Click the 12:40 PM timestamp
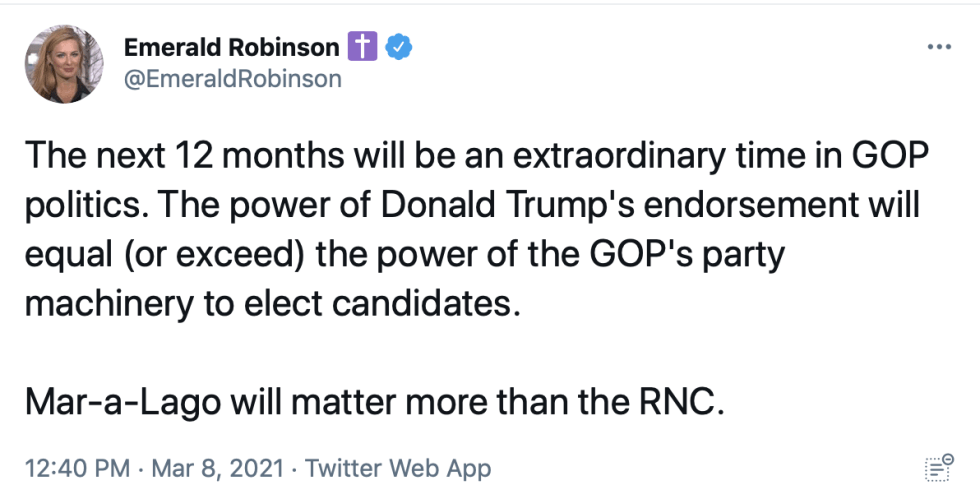 point(78,468)
